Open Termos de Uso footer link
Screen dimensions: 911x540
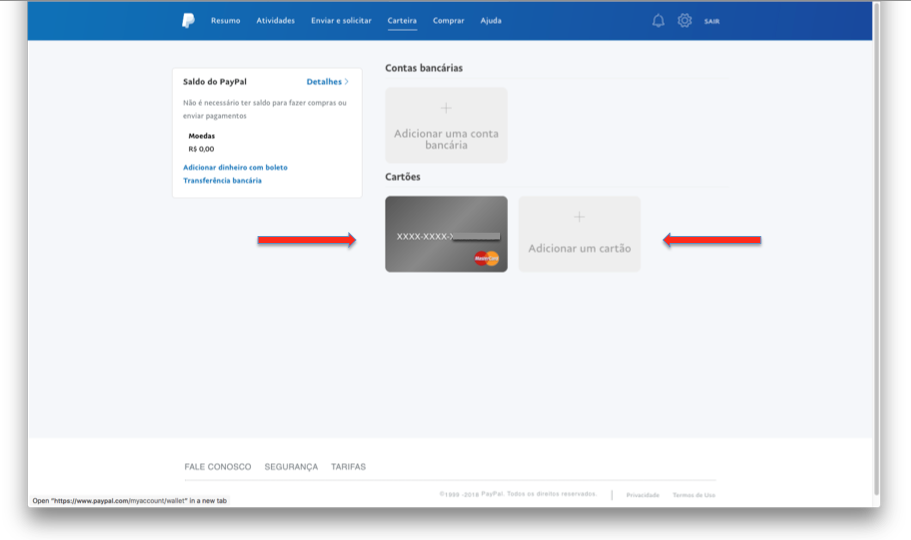tap(694, 495)
